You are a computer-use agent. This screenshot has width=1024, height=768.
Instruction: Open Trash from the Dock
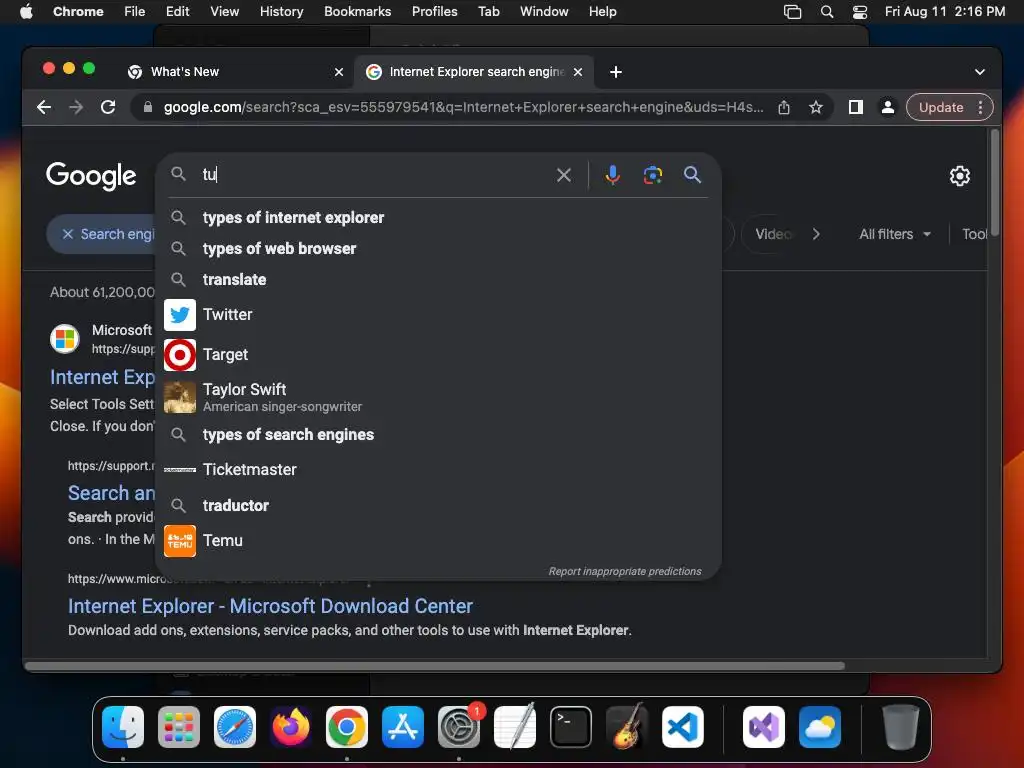click(901, 727)
